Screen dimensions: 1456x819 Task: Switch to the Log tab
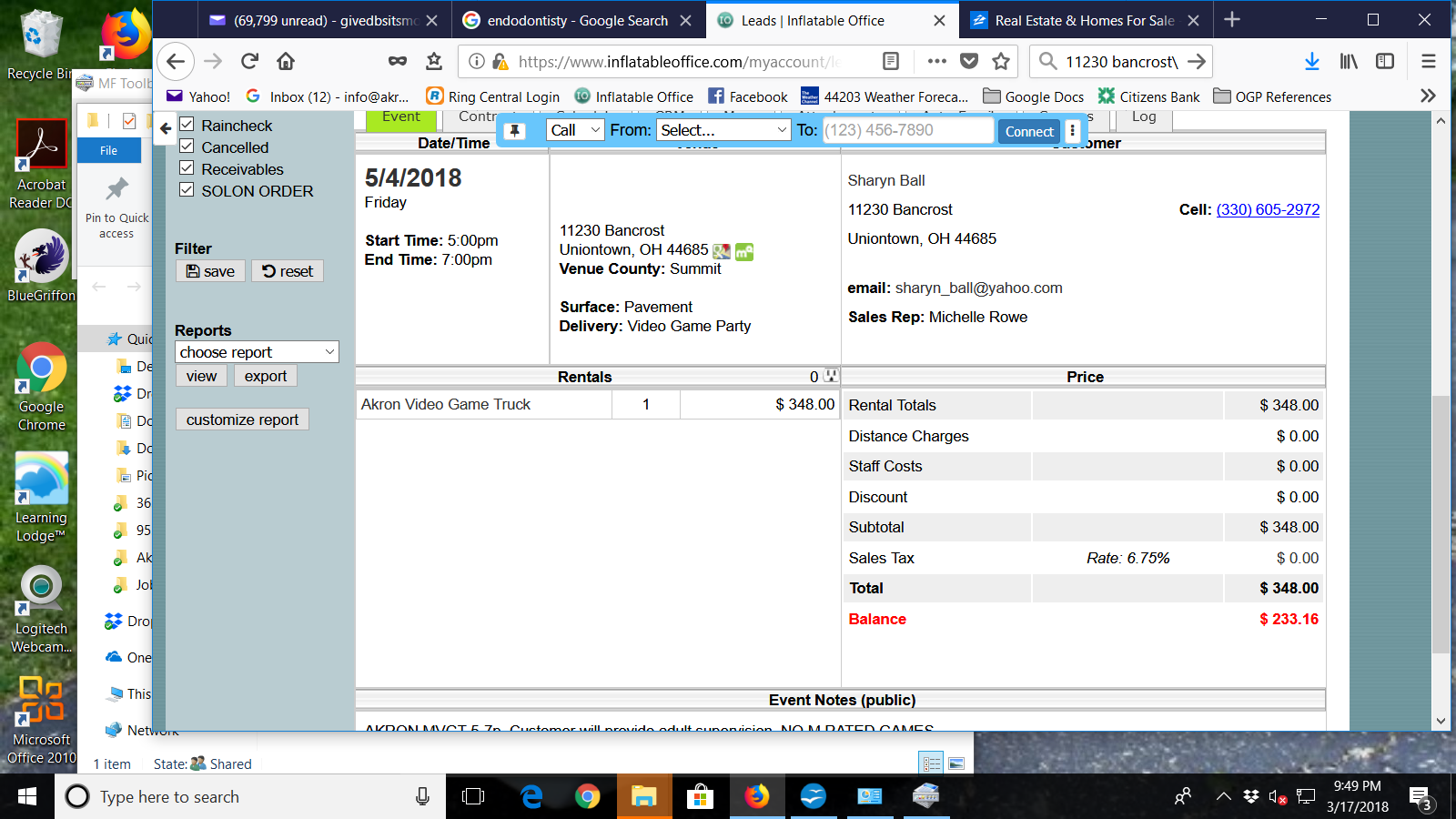click(1144, 117)
